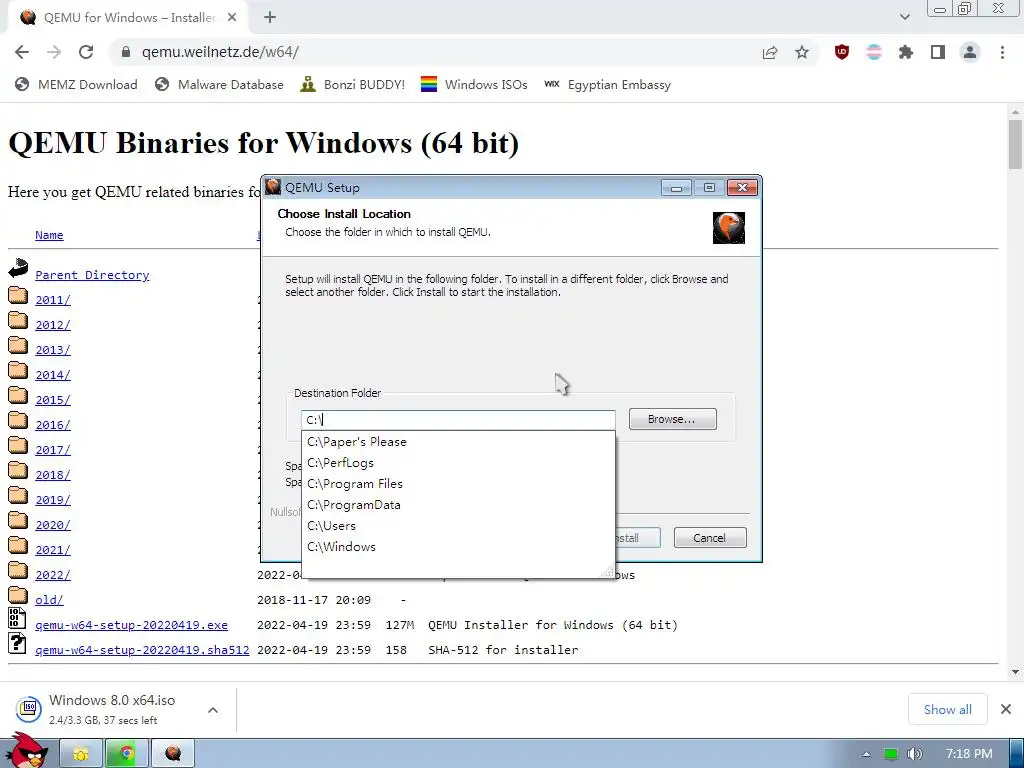1024x768 pixels.
Task: Browse for a different install folder
Action: point(673,419)
